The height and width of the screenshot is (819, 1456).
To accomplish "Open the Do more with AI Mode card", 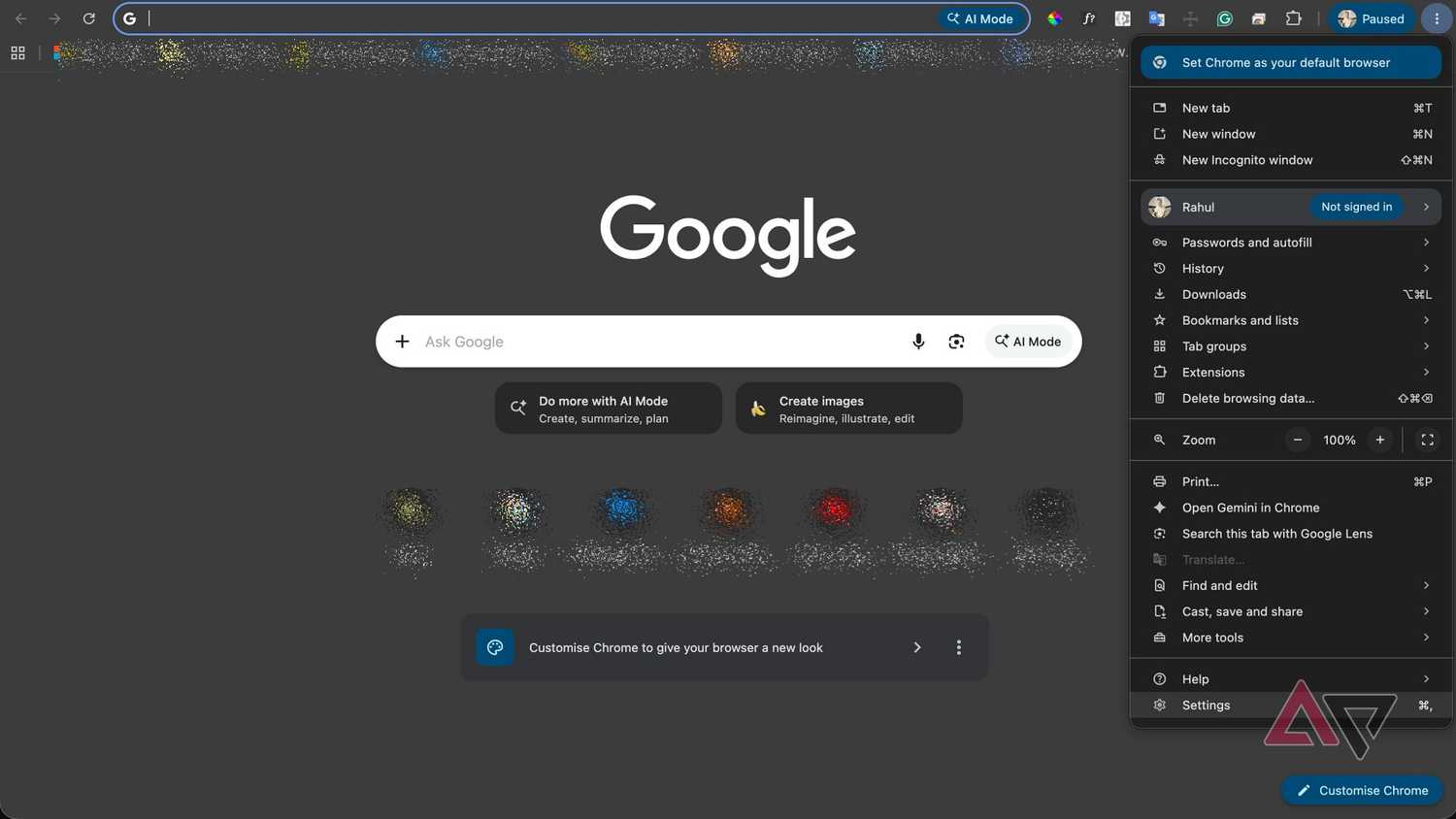I will (x=609, y=409).
